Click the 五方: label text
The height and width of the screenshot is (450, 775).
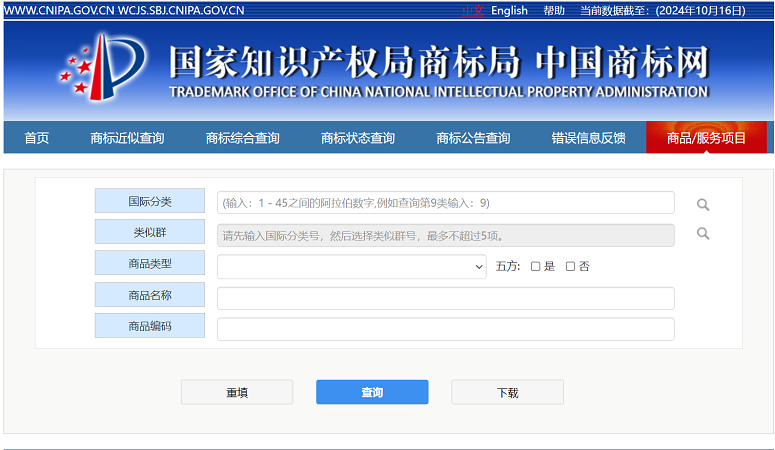[508, 267]
